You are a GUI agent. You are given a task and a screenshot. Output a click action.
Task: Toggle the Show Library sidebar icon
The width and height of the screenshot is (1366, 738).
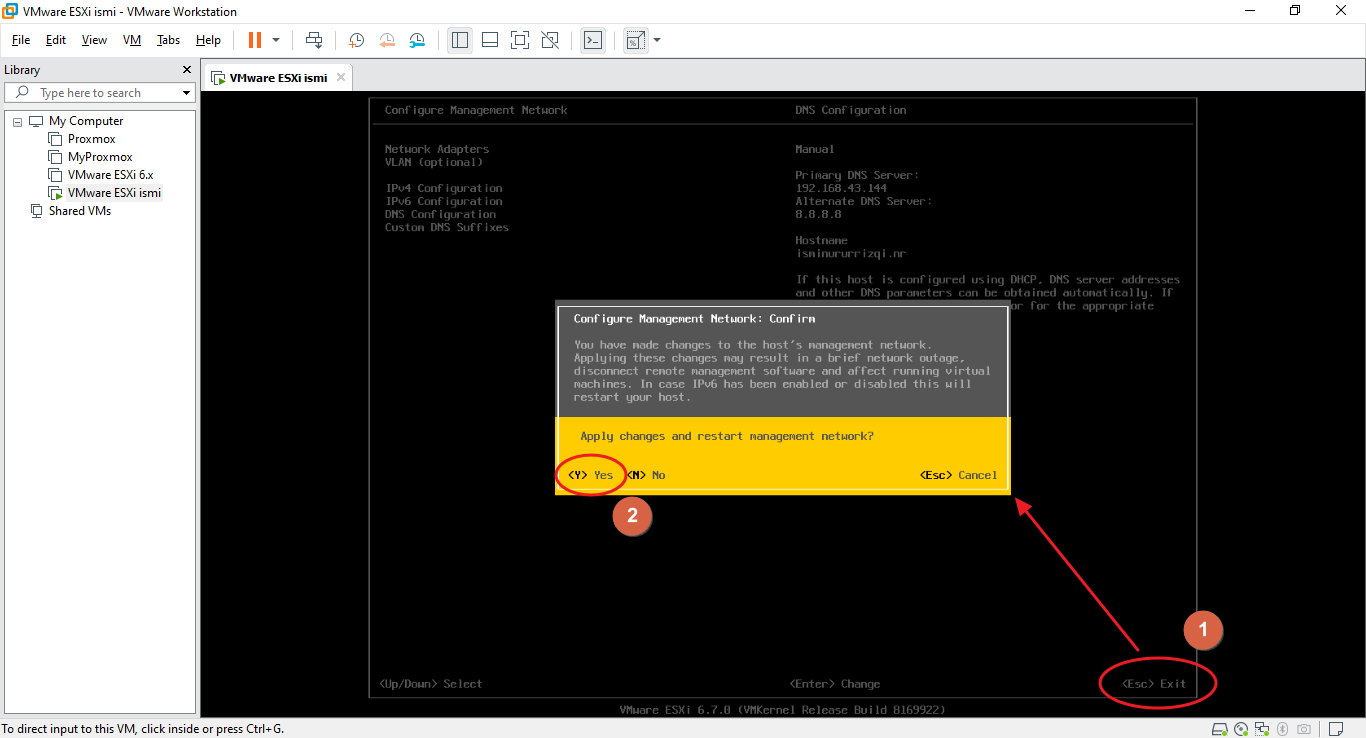[x=460, y=40]
